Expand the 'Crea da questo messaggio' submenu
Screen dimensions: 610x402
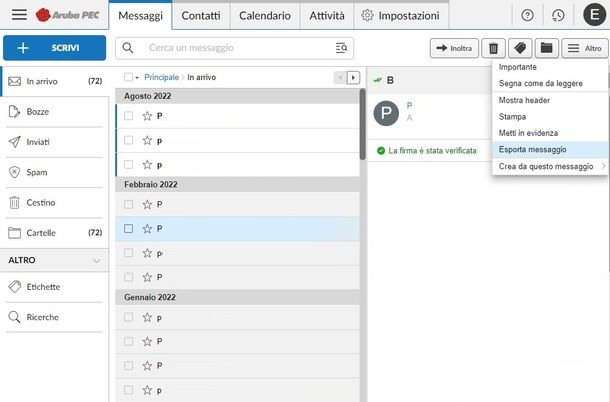(550, 166)
